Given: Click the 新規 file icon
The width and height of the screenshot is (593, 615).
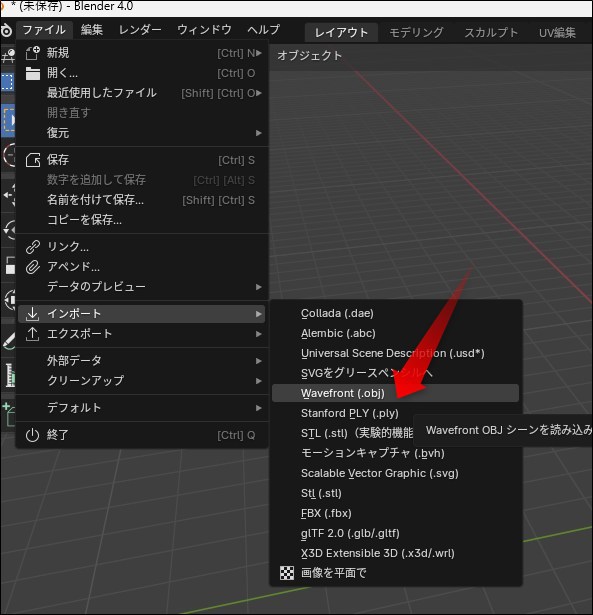Looking at the screenshot, I should (33, 53).
